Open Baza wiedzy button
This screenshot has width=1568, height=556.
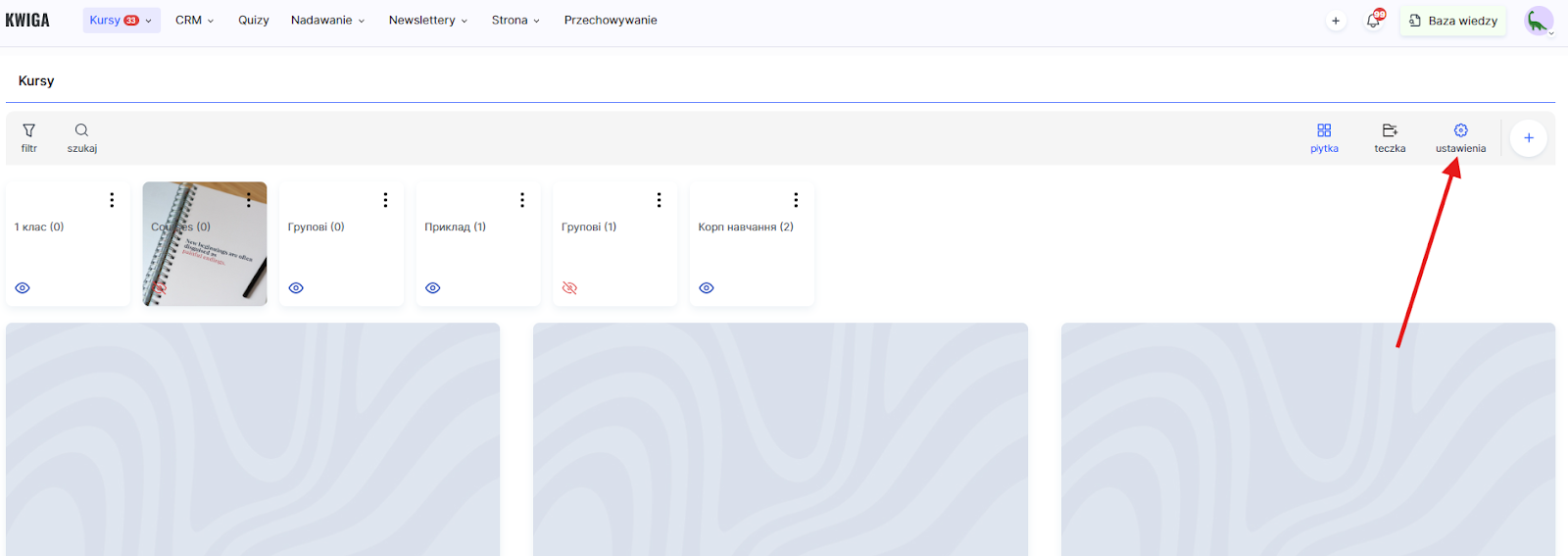(1452, 21)
